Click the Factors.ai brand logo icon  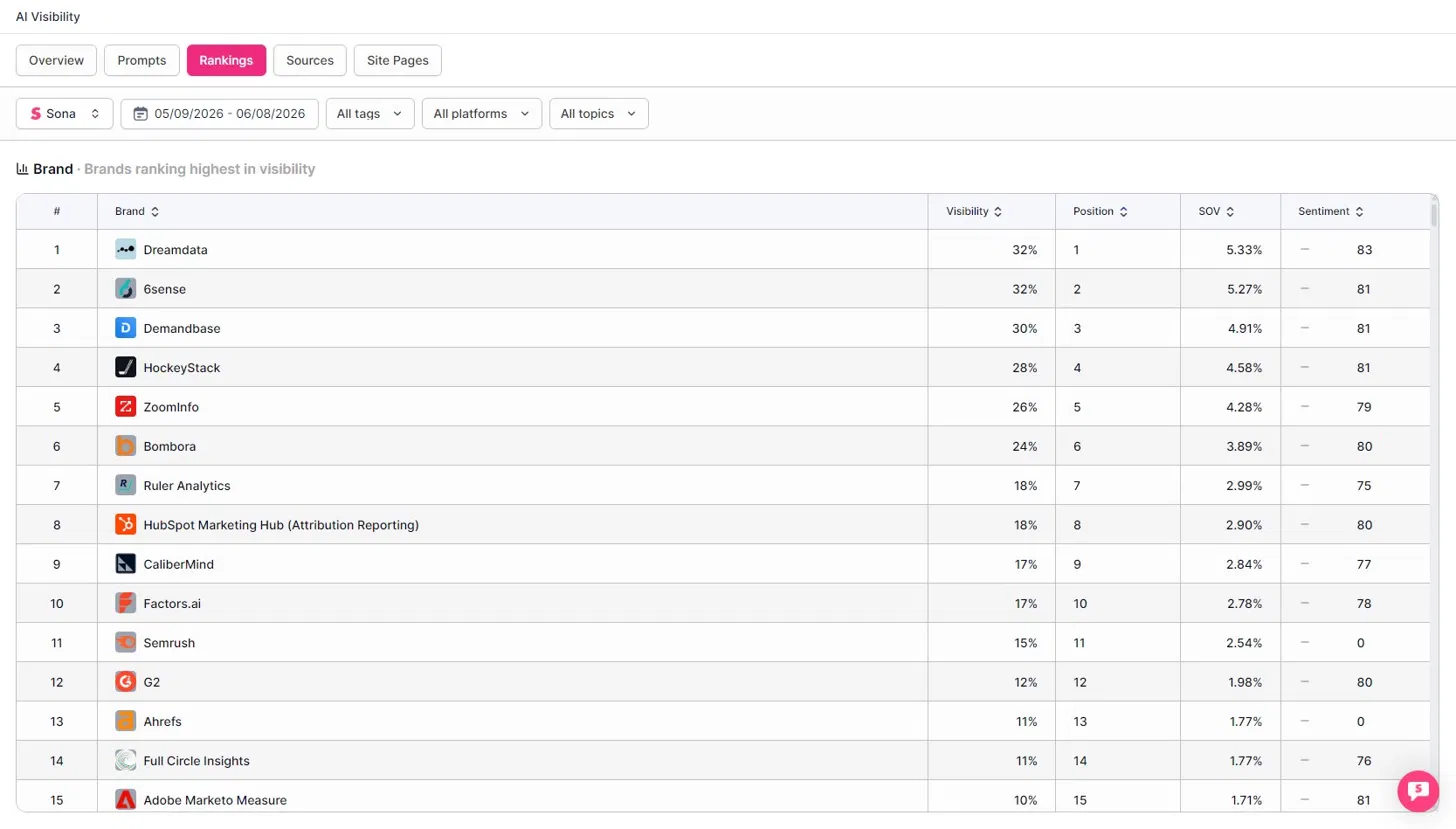pyautogui.click(x=125, y=604)
